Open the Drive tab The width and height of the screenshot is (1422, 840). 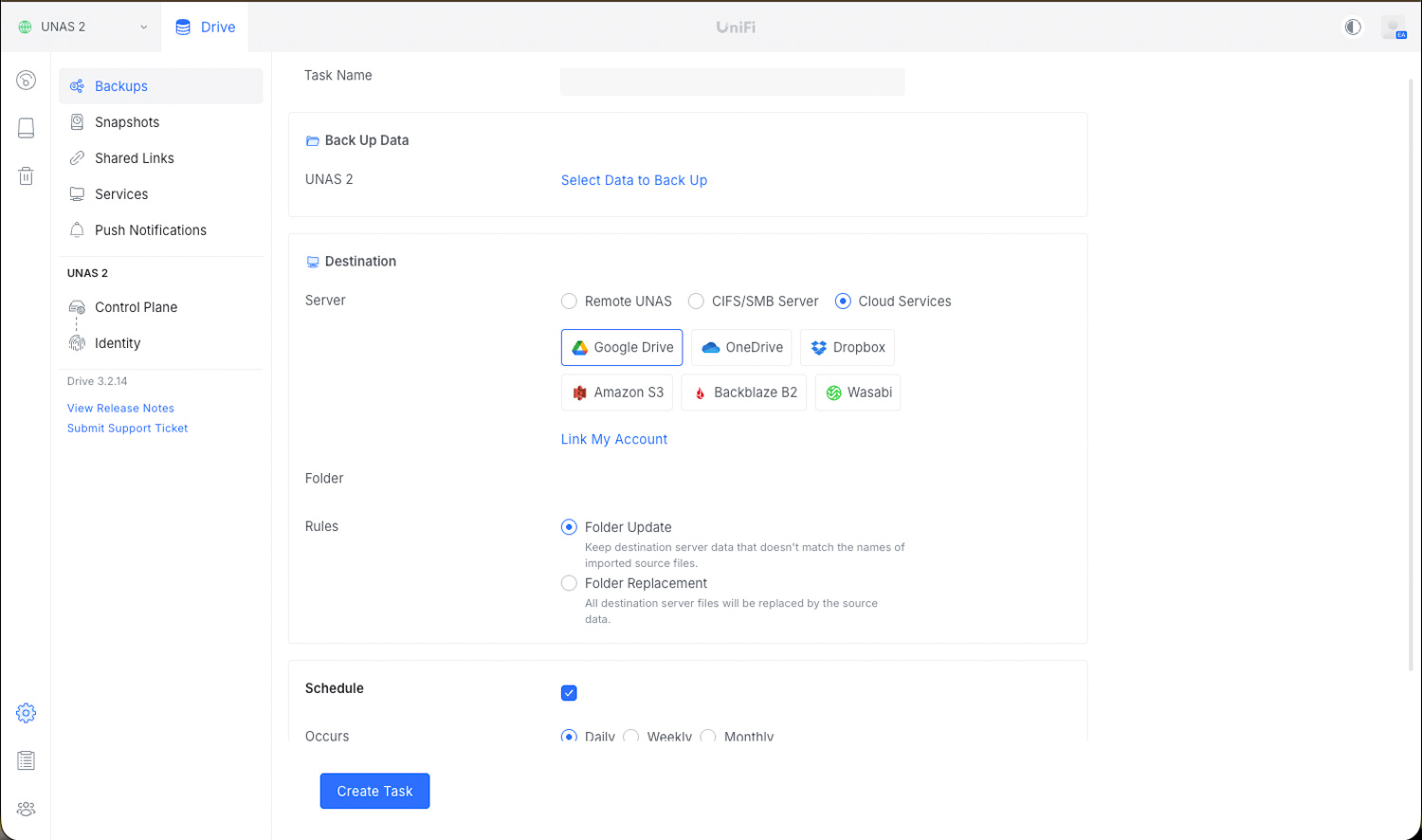[206, 27]
